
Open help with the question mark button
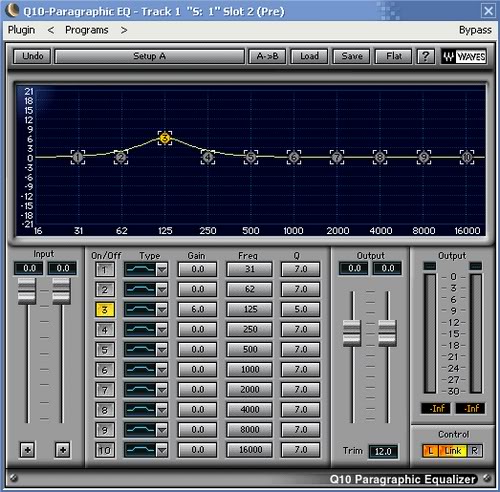pos(426,56)
